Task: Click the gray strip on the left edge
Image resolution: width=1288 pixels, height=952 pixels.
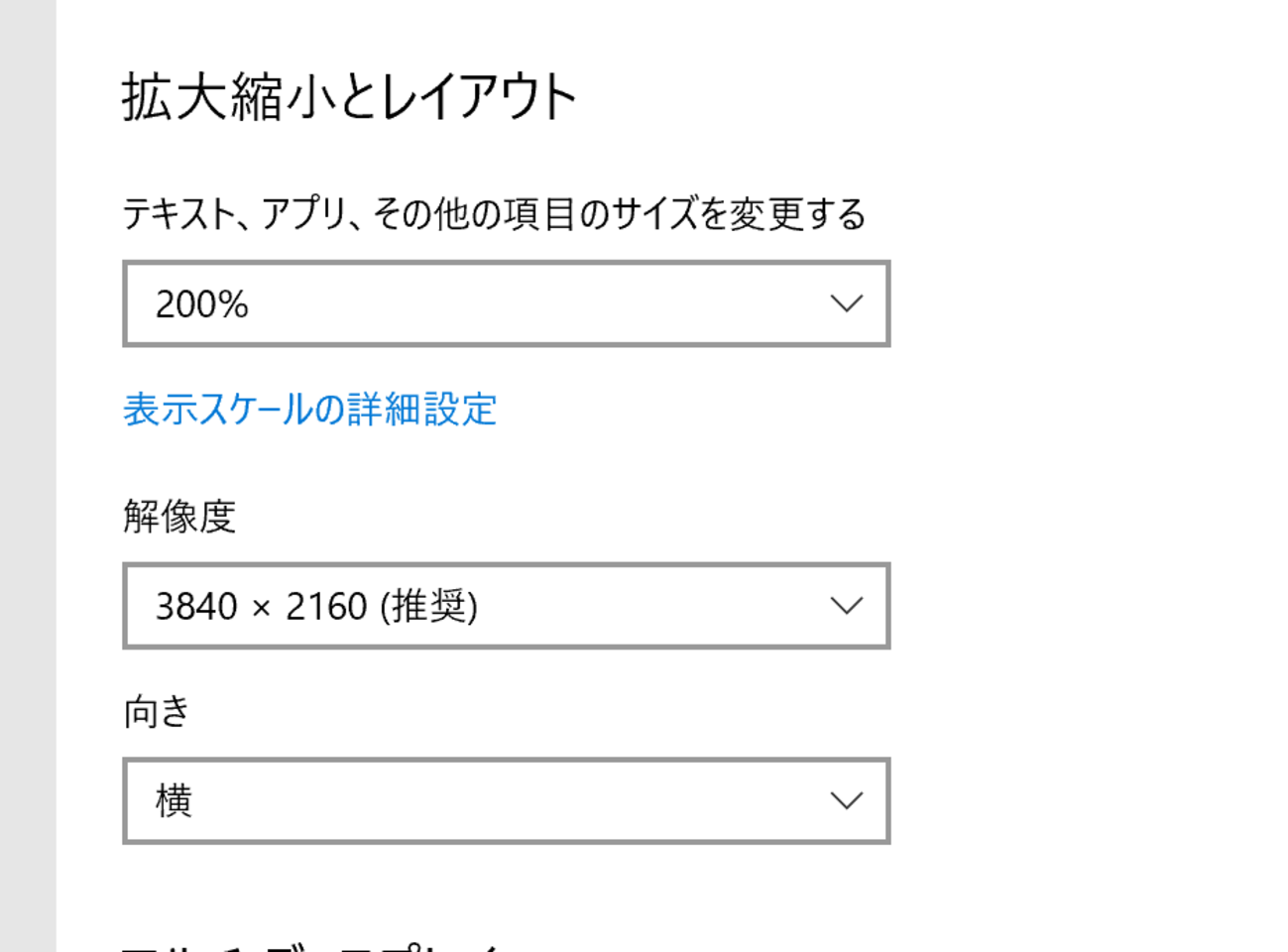Action: (28, 476)
